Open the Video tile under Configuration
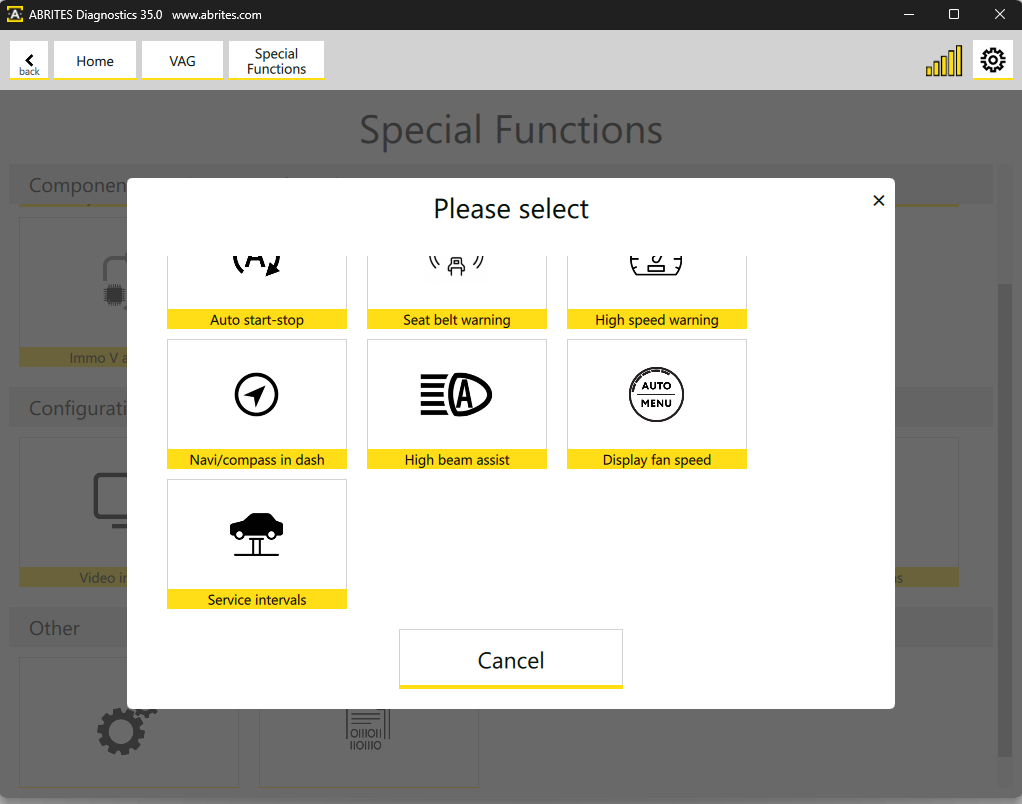Image resolution: width=1022 pixels, height=804 pixels. pos(73,512)
